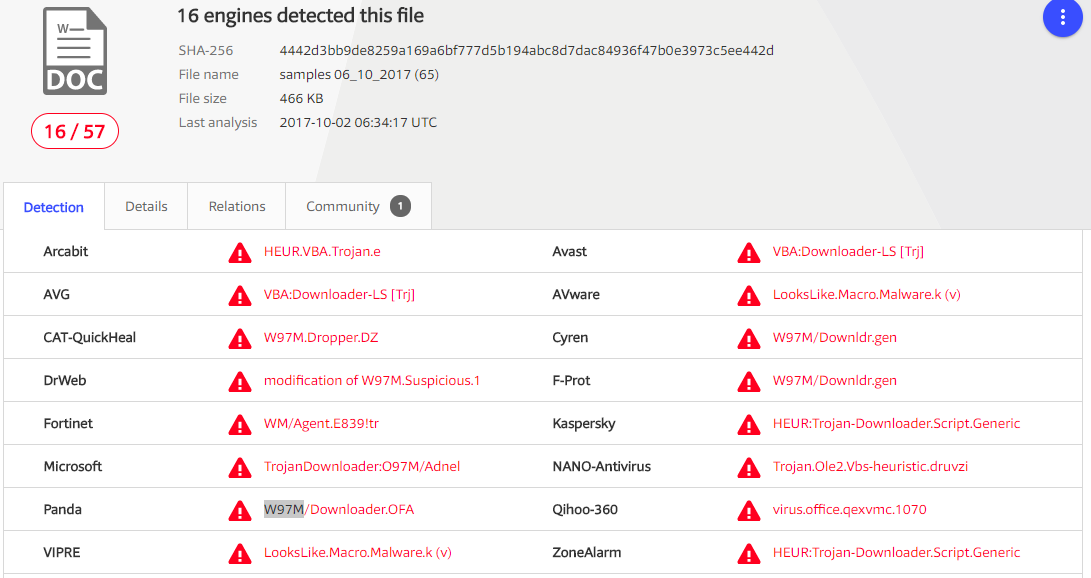Viewport: 1091px width, 578px height.
Task: Click the warning triangle for Microsoft detection
Action: click(240, 467)
